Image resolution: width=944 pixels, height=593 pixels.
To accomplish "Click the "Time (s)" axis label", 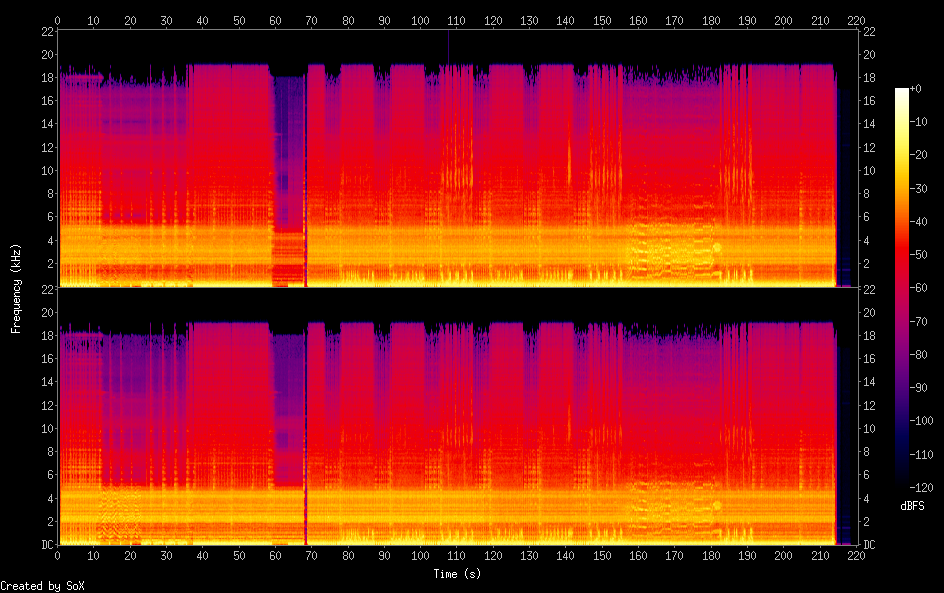I will click(458, 574).
